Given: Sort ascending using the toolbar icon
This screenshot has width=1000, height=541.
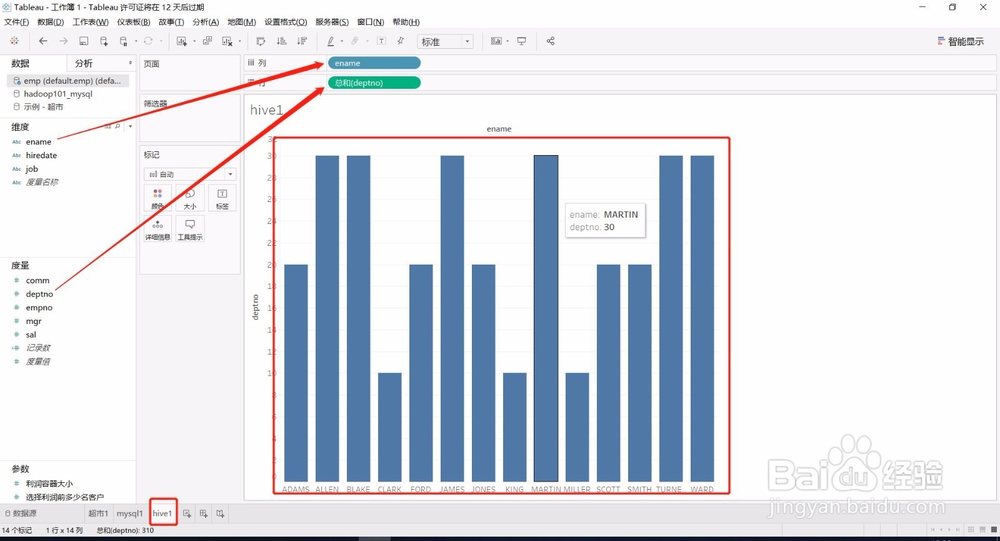Looking at the screenshot, I should (281, 41).
